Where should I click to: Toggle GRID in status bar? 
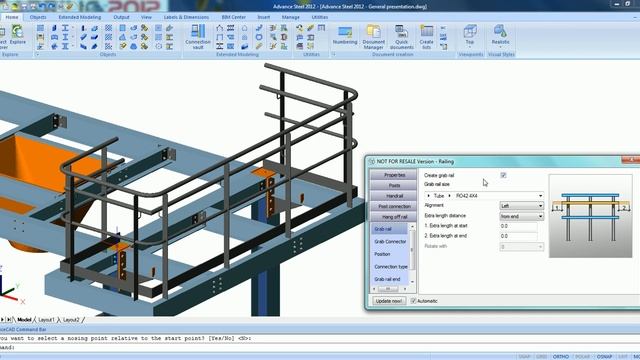[x=542, y=356]
